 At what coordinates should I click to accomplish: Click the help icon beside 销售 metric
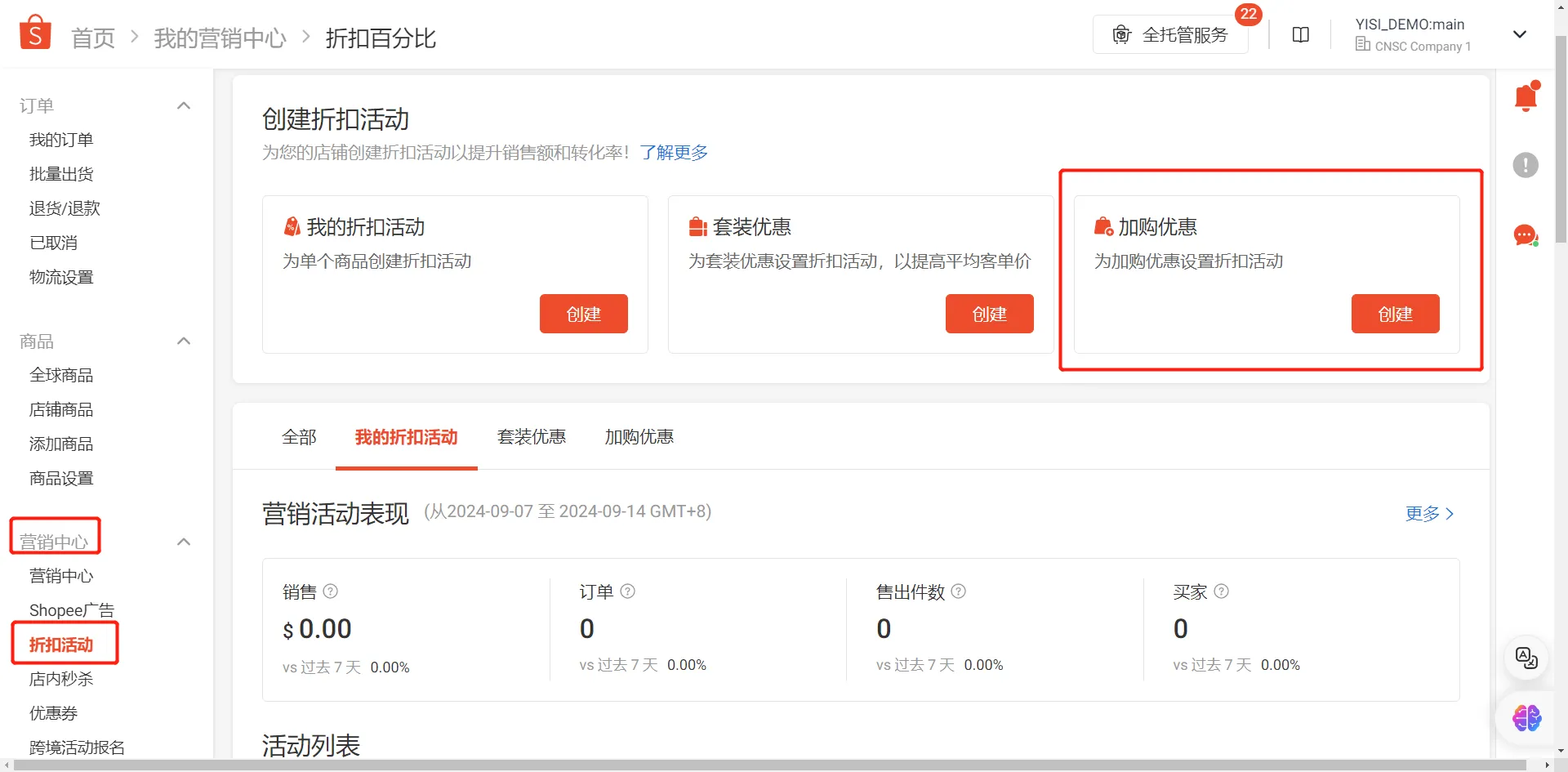coord(330,591)
